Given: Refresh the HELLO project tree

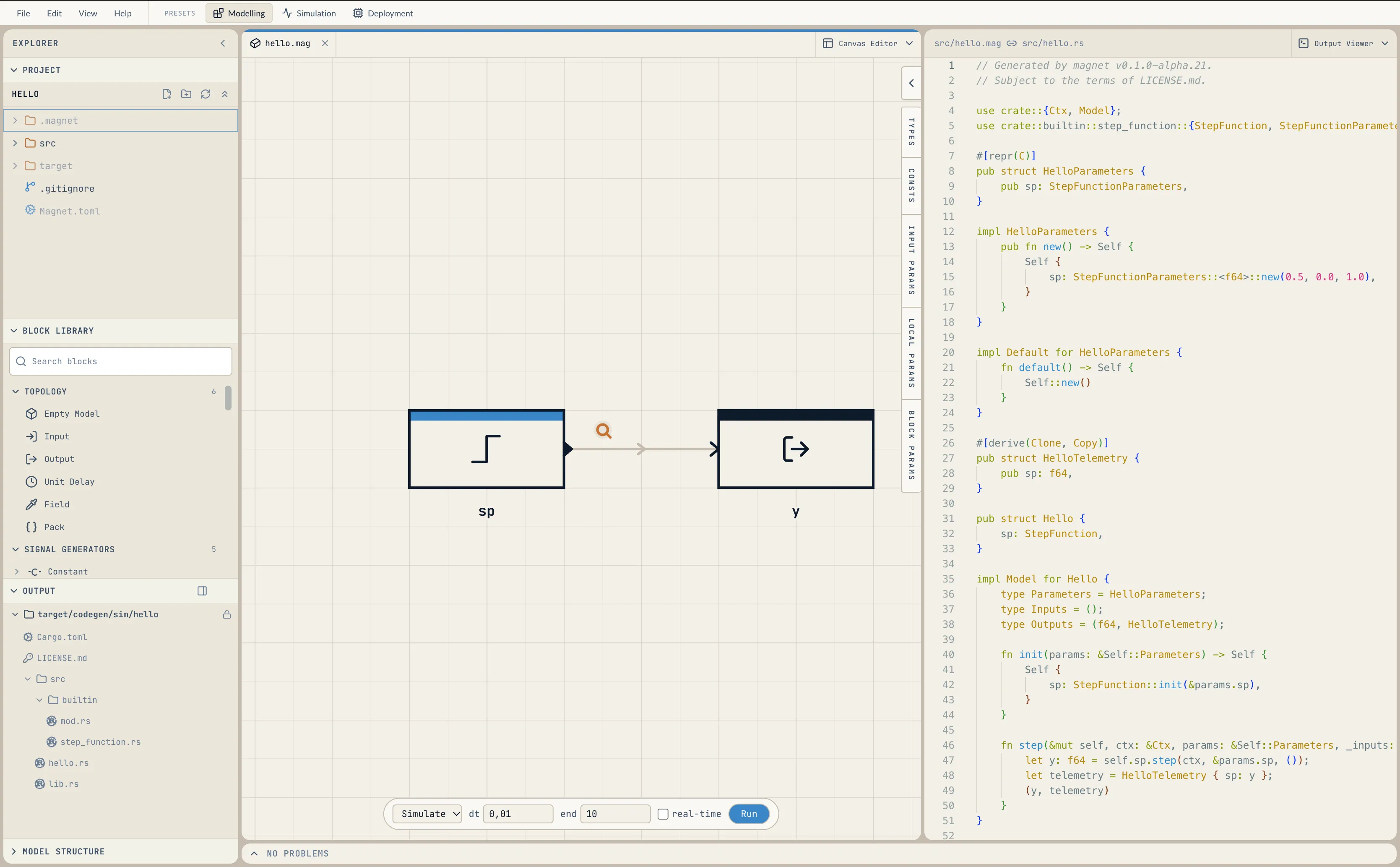Looking at the screenshot, I should (x=206, y=94).
